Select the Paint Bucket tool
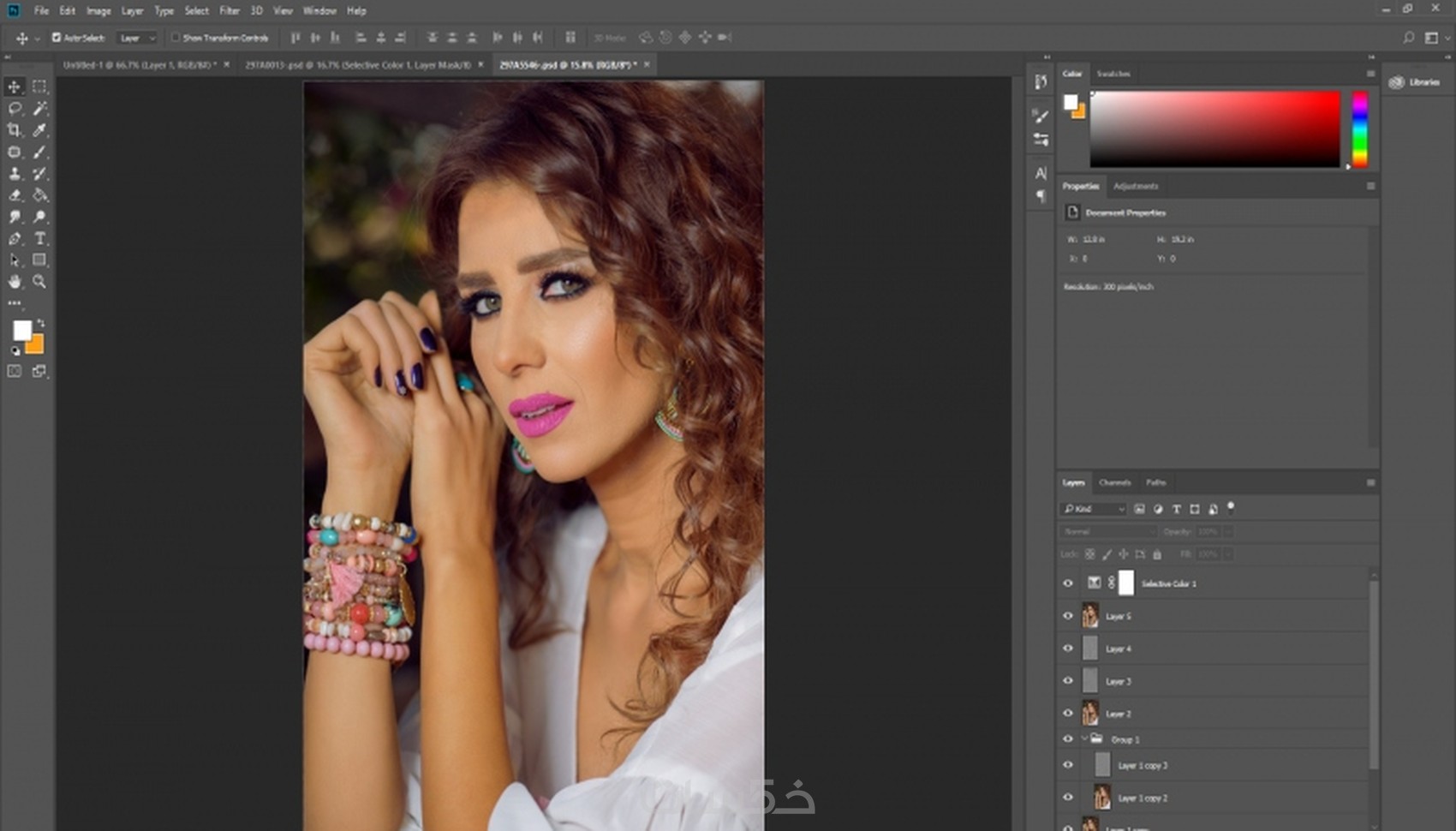 39,195
